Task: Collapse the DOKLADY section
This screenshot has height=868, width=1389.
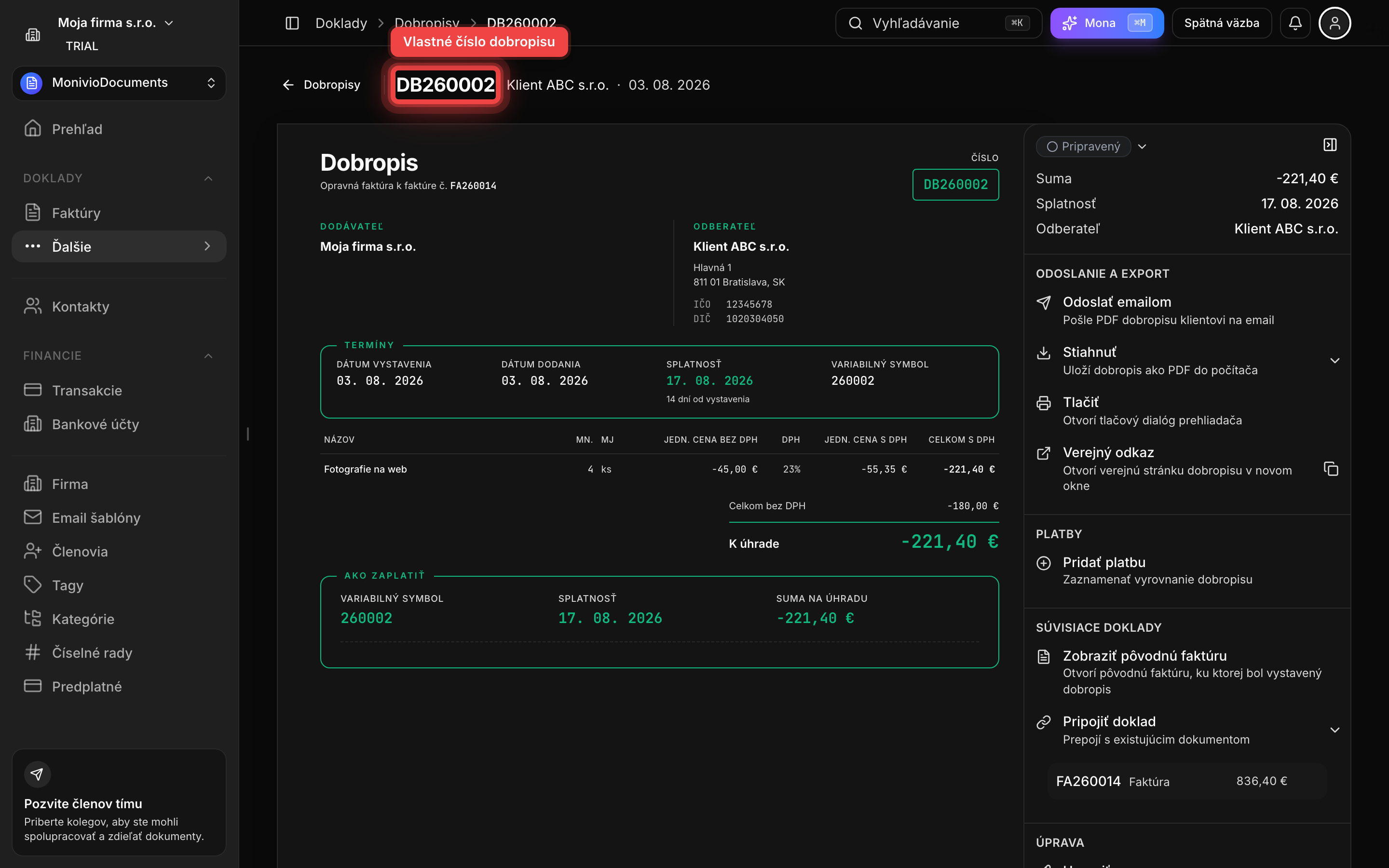Action: point(208,178)
